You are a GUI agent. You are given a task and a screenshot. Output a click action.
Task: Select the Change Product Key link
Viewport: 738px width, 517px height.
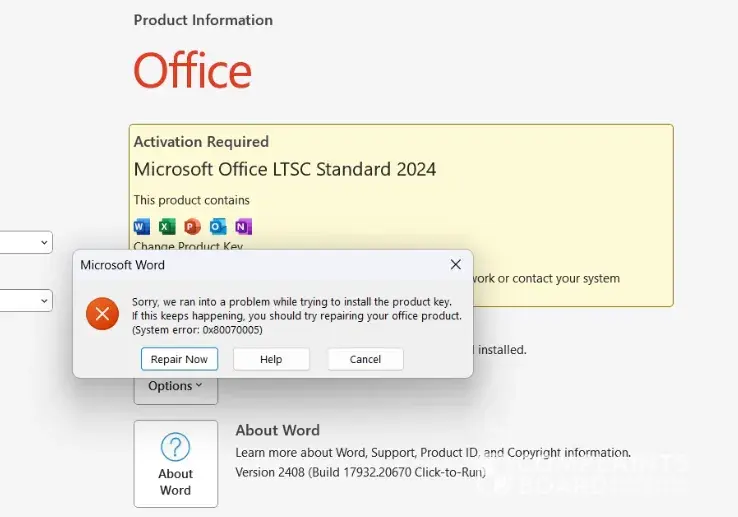coord(188,246)
